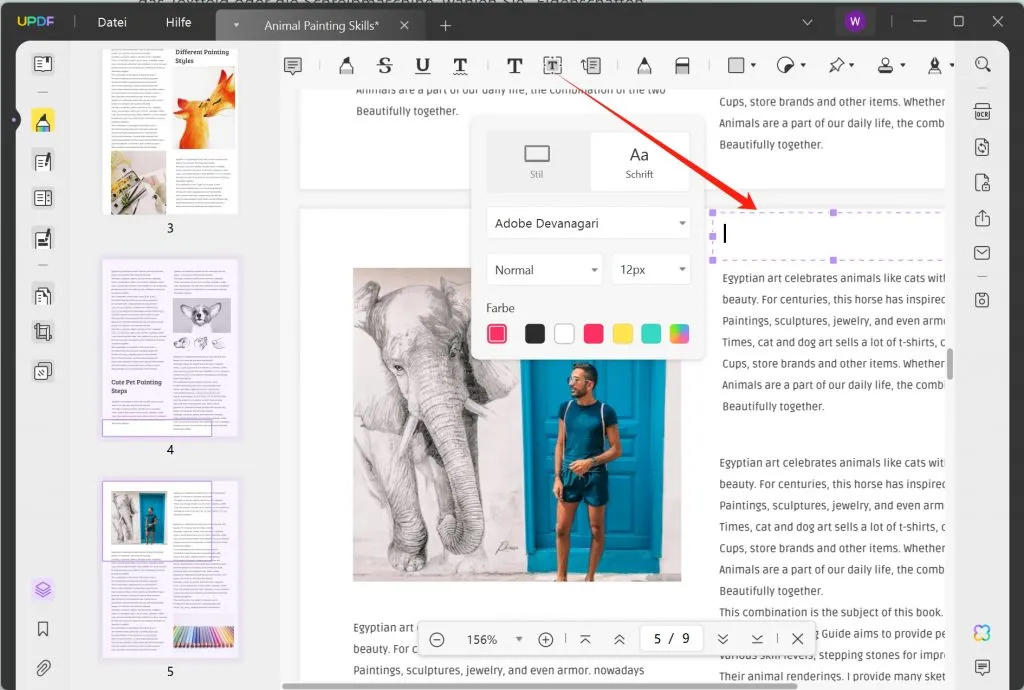The height and width of the screenshot is (690, 1024).
Task: Select the Highlighter annotation tool
Action: pyautogui.click(x=346, y=65)
